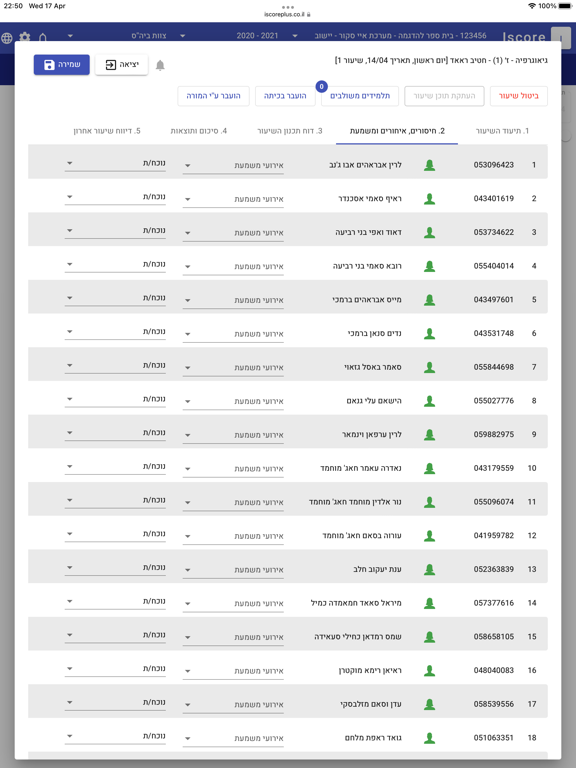This screenshot has height=768, width=576.
Task: Open attendance dropdown for row 1
Action: 115,163
